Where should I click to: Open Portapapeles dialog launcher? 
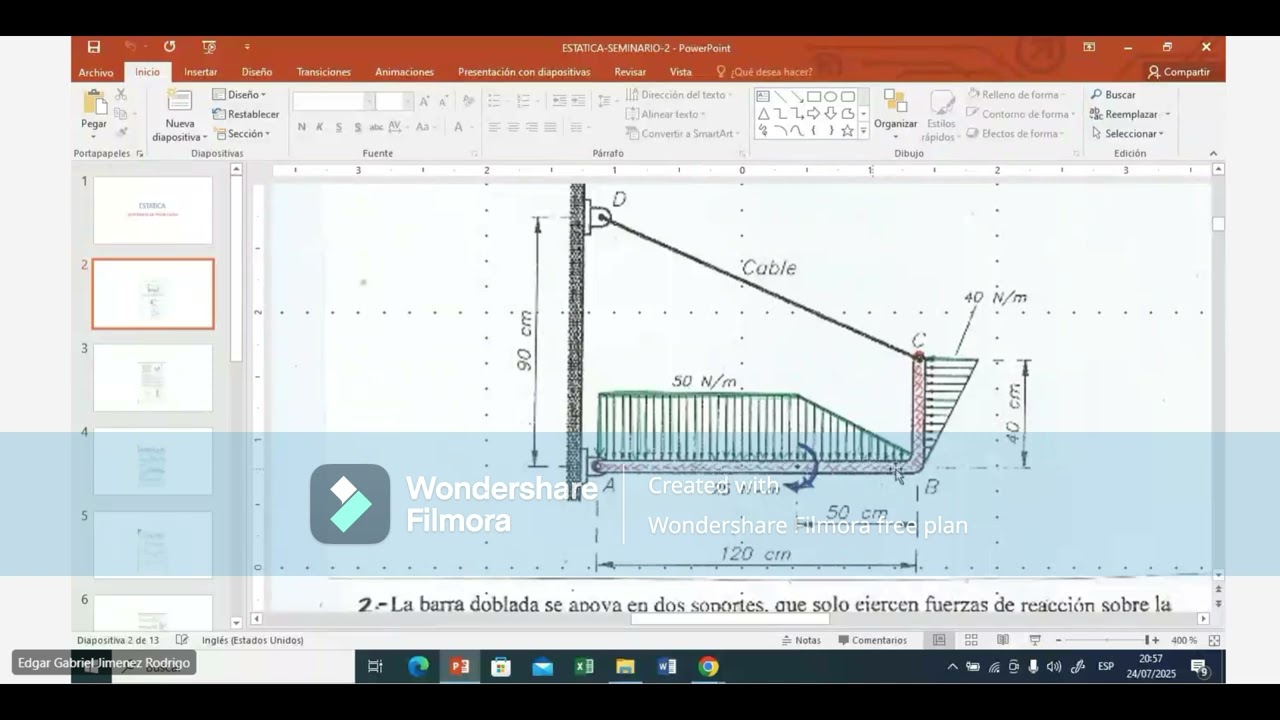coord(139,154)
